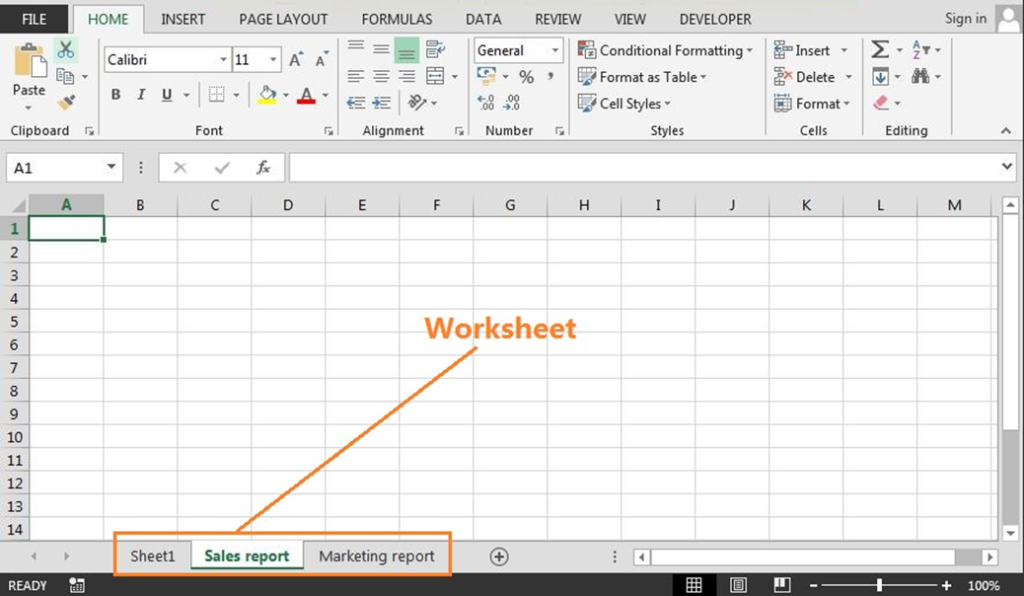Screen dimensions: 1024x596
Task: Click the Cut scissors icon
Action: pos(66,49)
